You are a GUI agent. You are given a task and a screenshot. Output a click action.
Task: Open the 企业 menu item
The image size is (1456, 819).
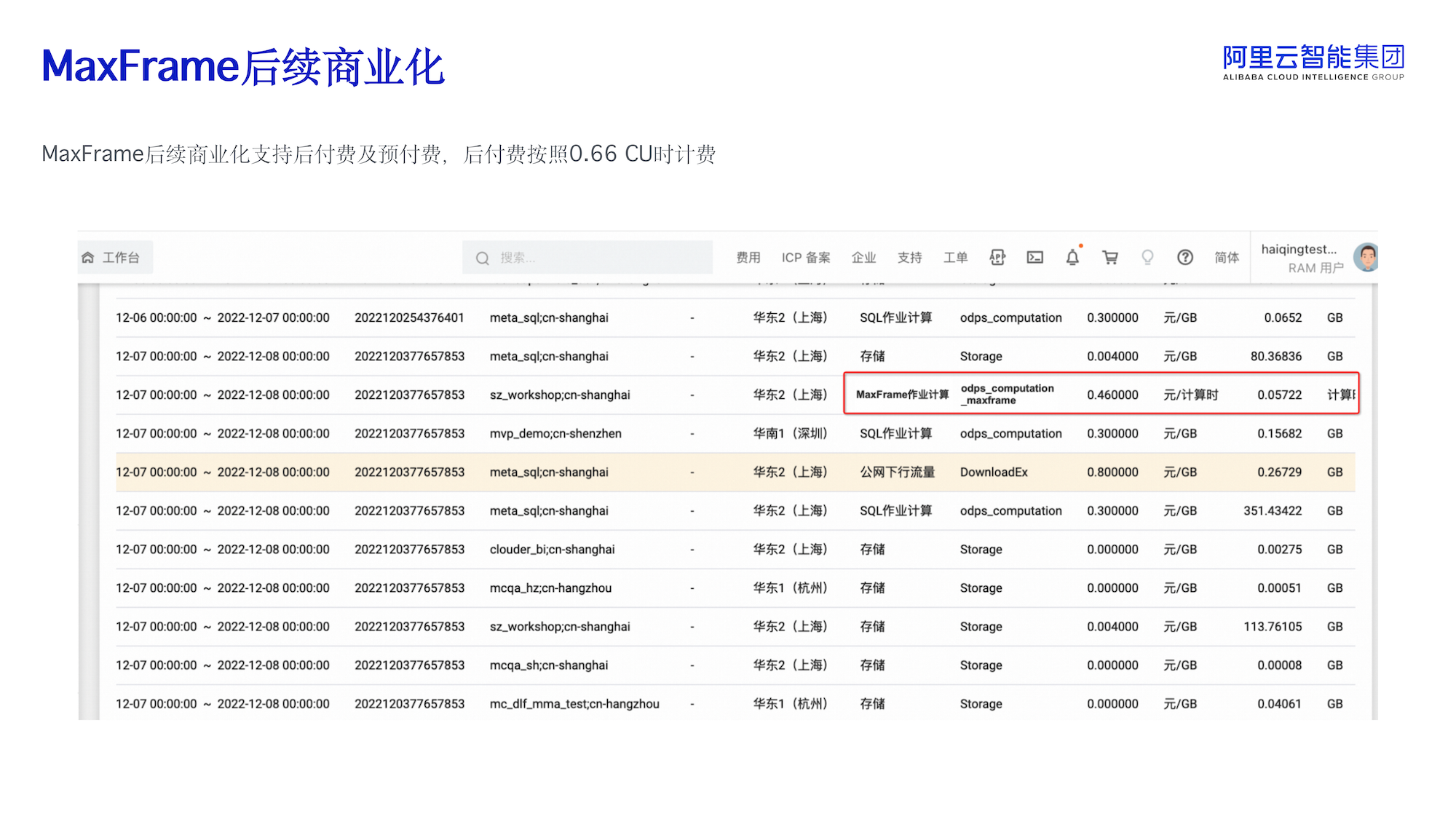[863, 258]
